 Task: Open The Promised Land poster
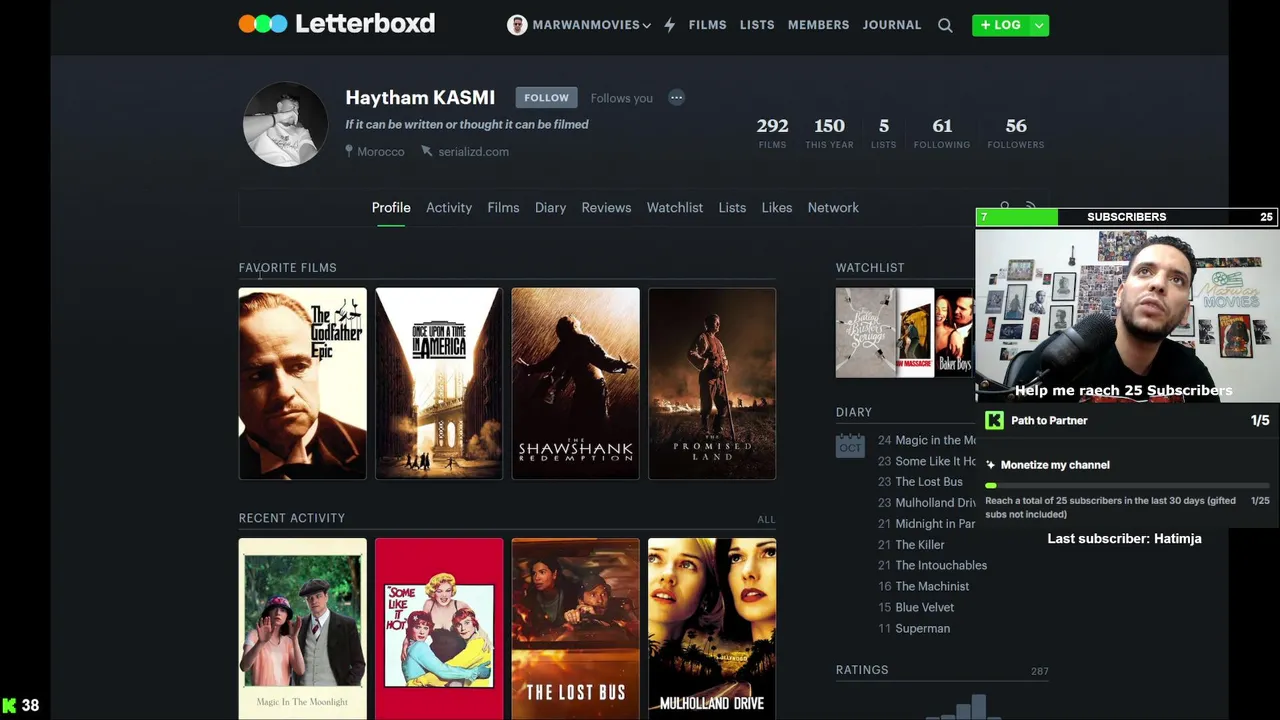pos(712,384)
